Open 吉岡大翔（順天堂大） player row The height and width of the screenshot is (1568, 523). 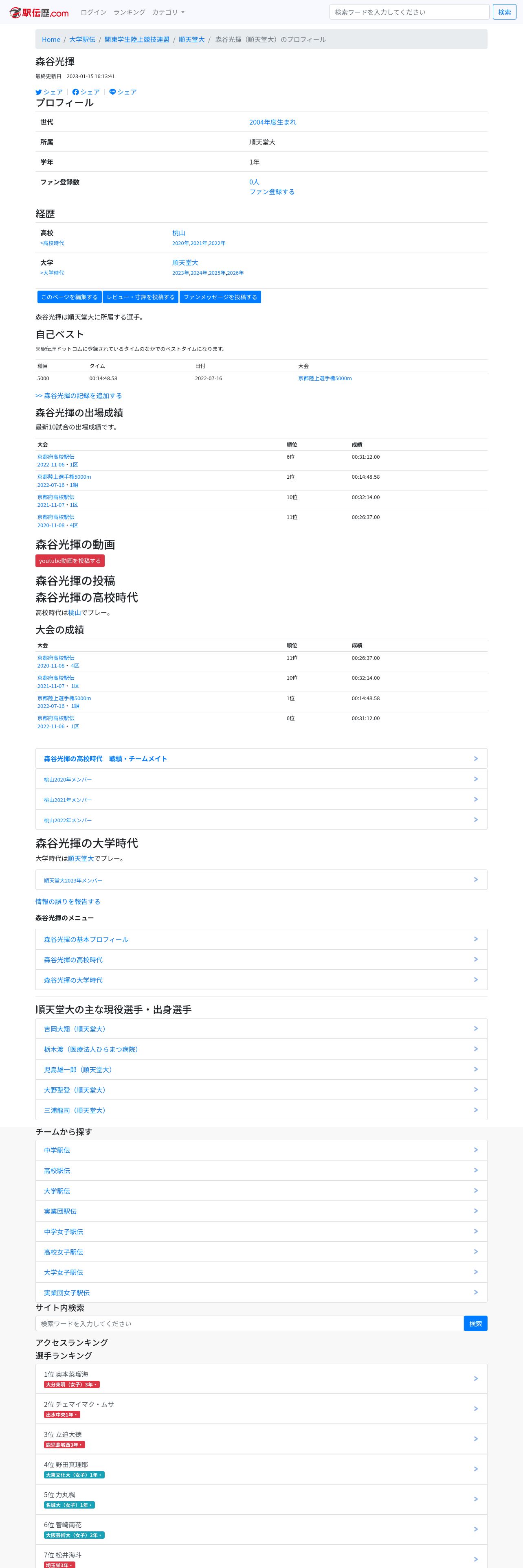pos(261,1029)
